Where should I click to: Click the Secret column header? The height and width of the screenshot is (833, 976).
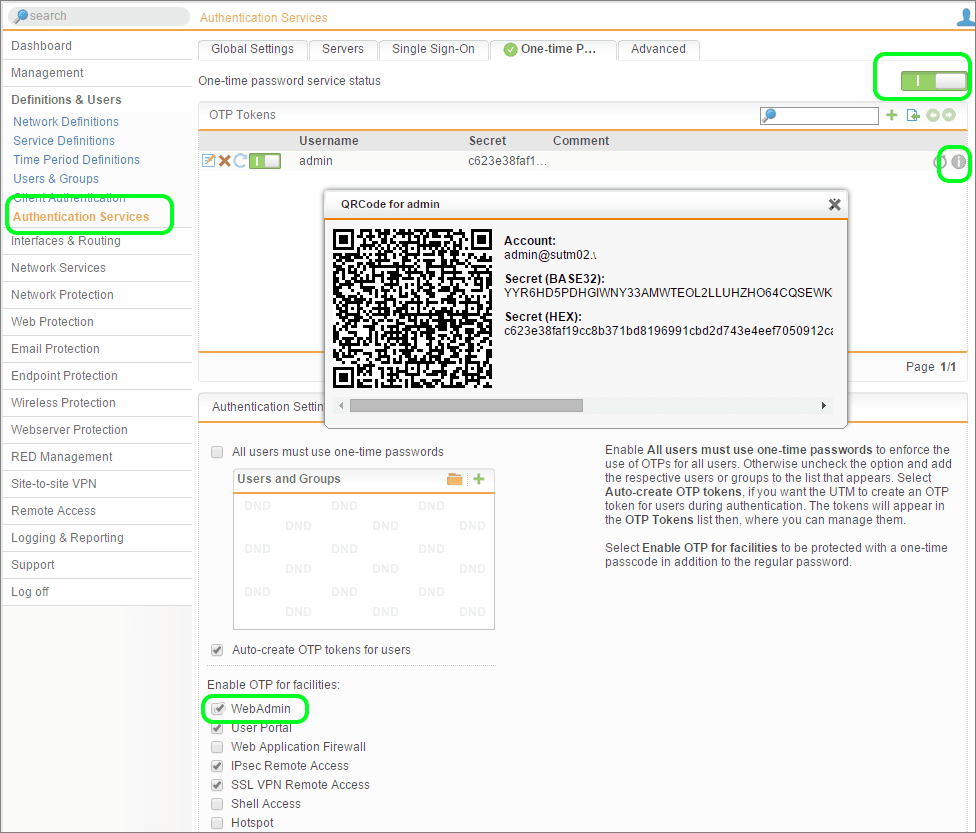click(487, 141)
